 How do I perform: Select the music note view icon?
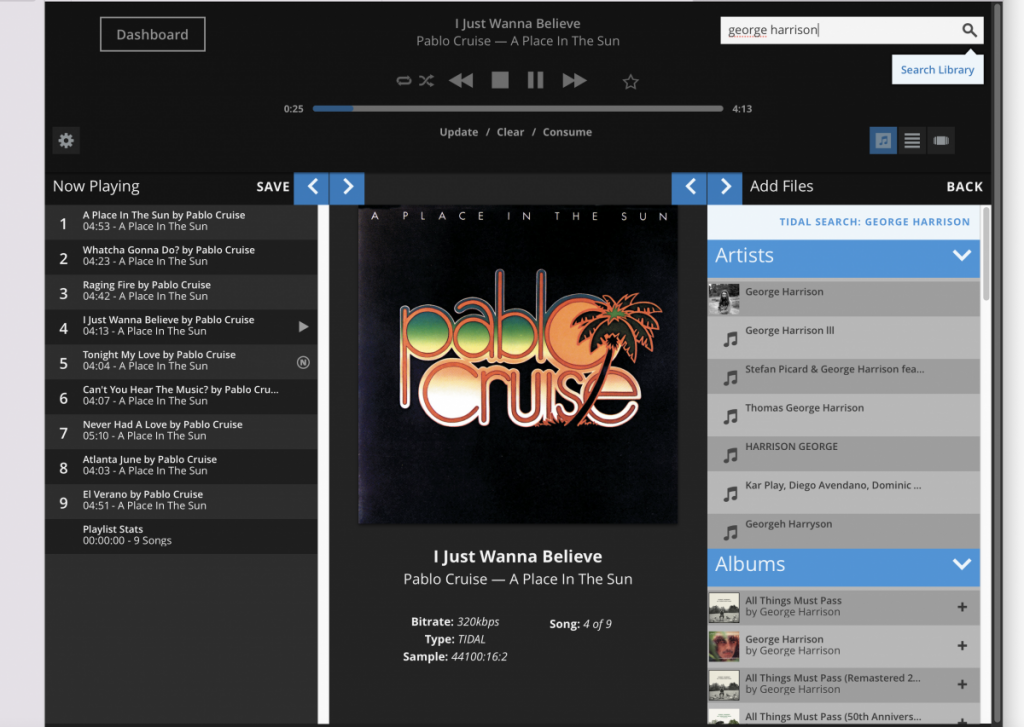[x=883, y=140]
